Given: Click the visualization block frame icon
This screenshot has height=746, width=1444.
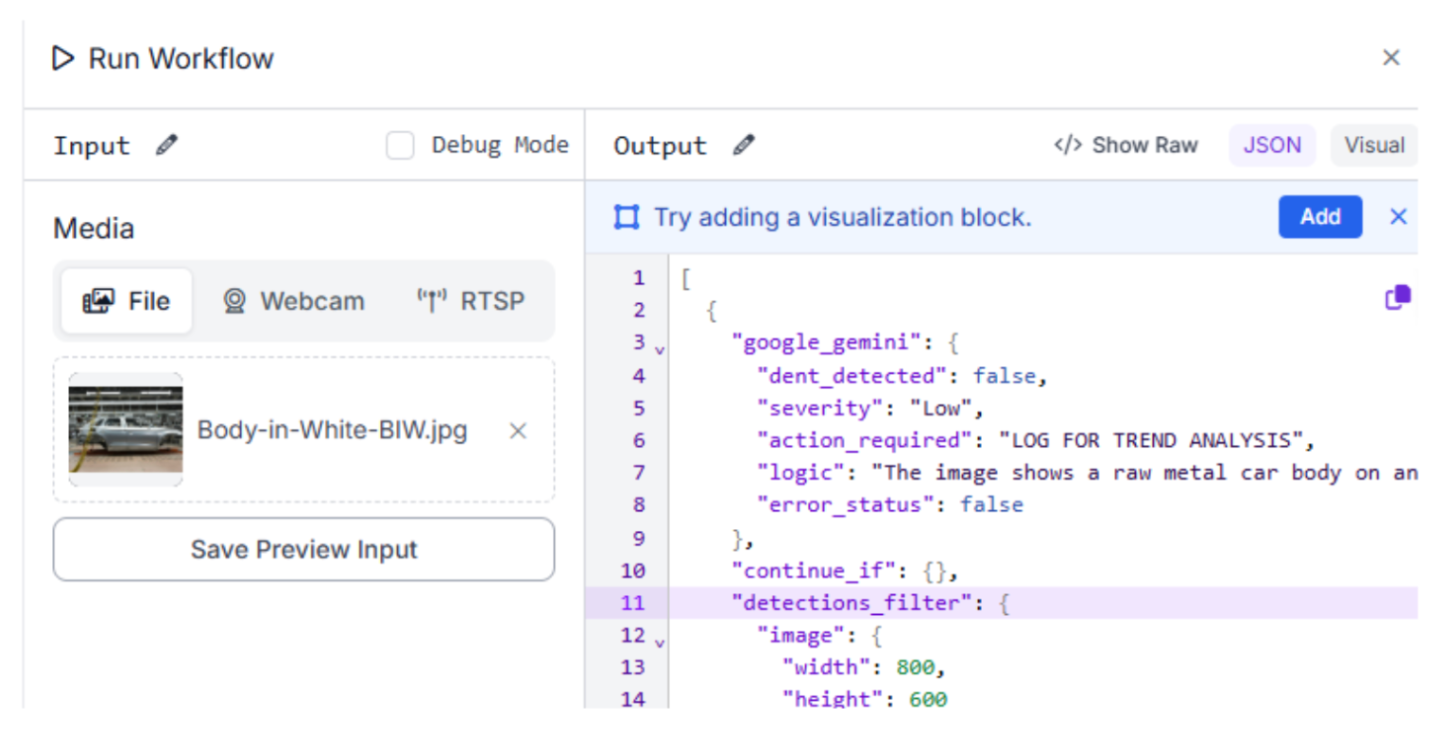Looking at the screenshot, I should coord(626,217).
